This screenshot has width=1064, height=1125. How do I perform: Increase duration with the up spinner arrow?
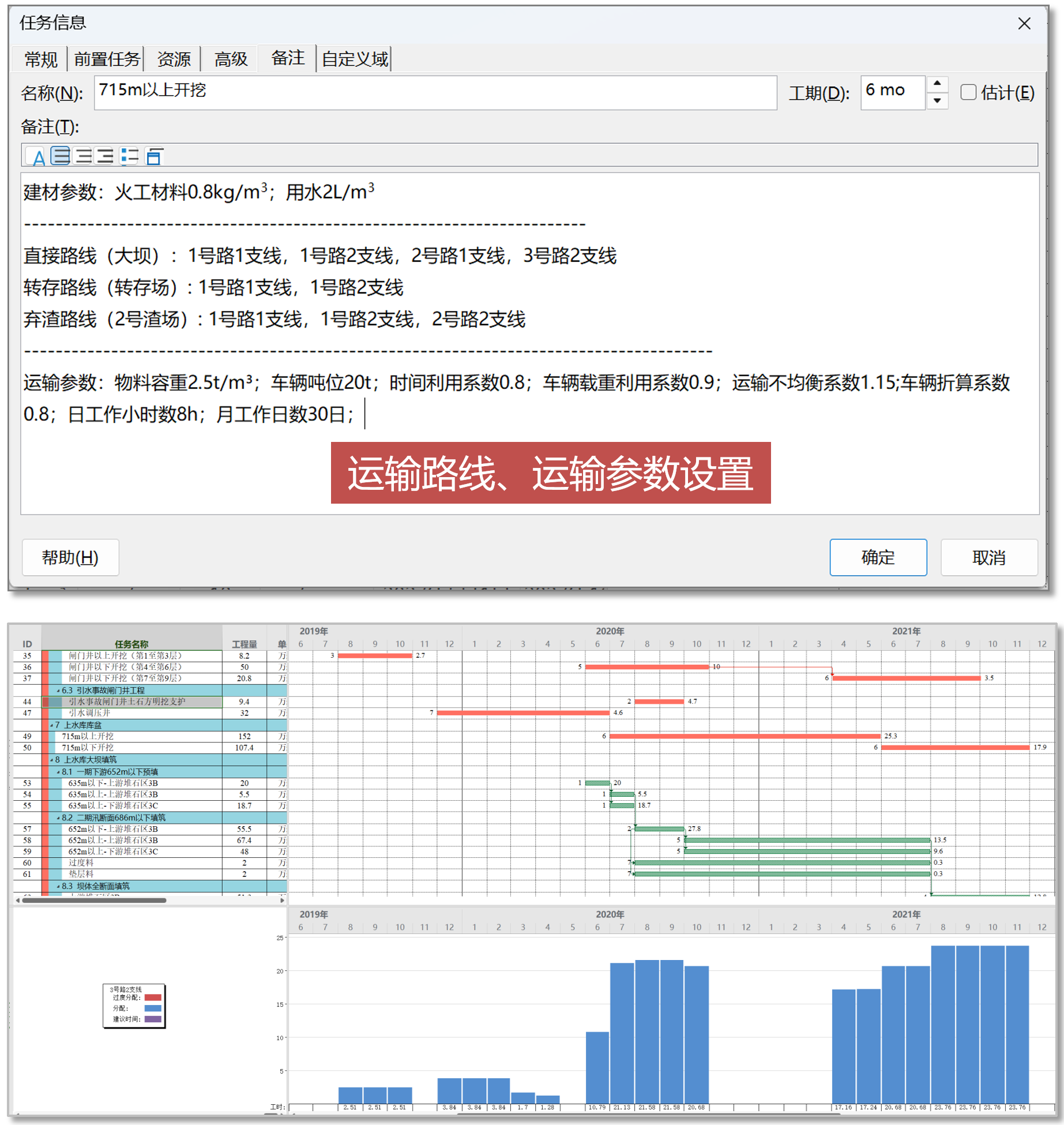pyautogui.click(x=937, y=84)
